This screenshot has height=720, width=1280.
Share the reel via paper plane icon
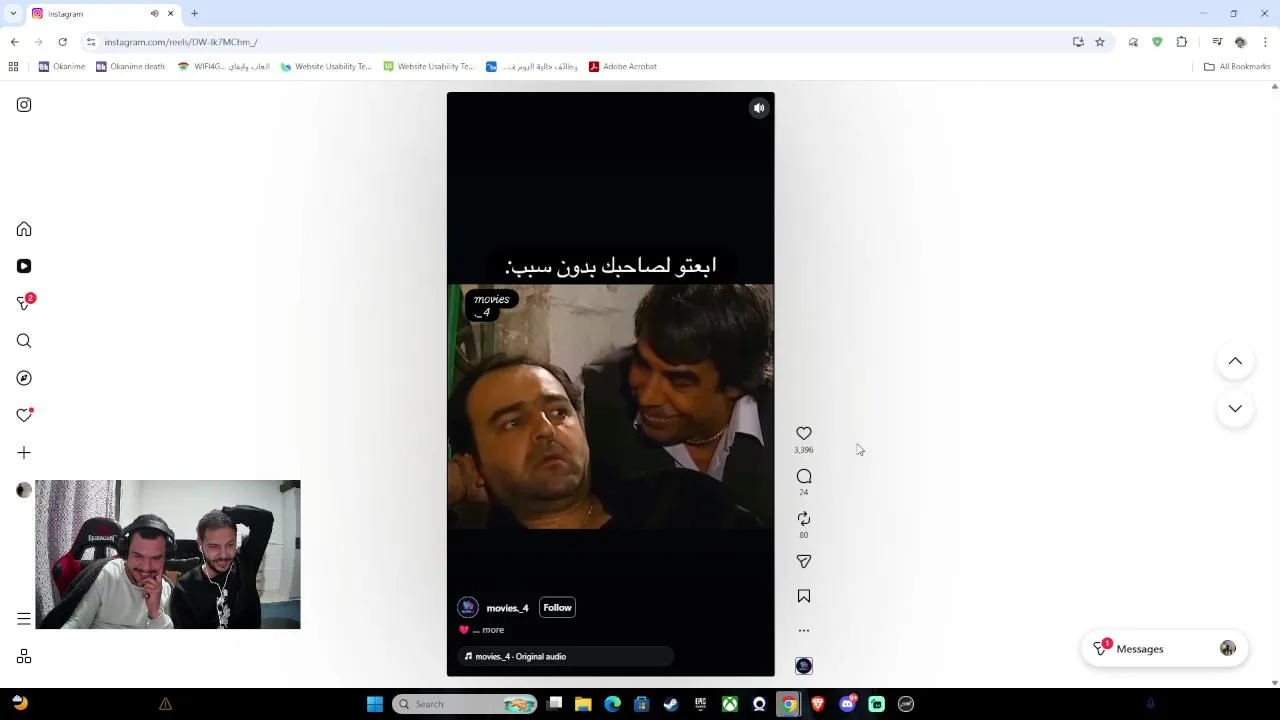coord(804,561)
